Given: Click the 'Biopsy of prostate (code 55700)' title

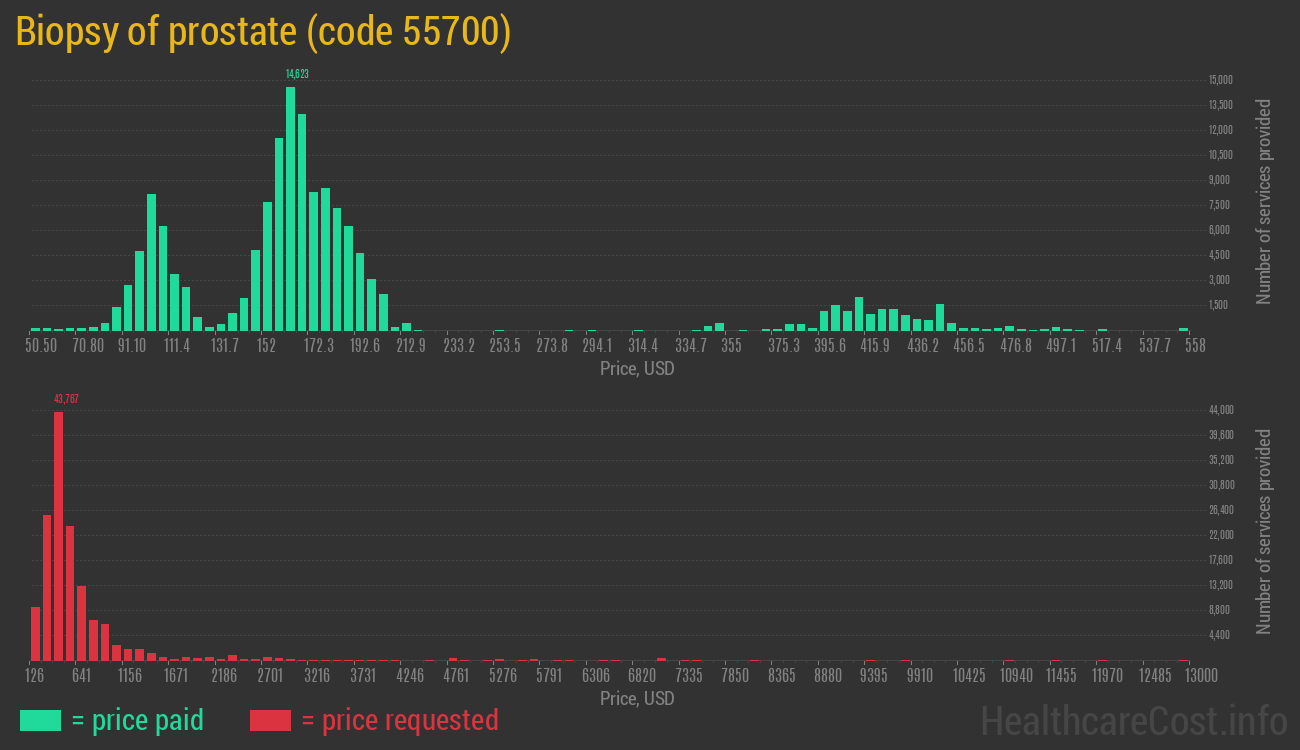Looking at the screenshot, I should point(264,32).
